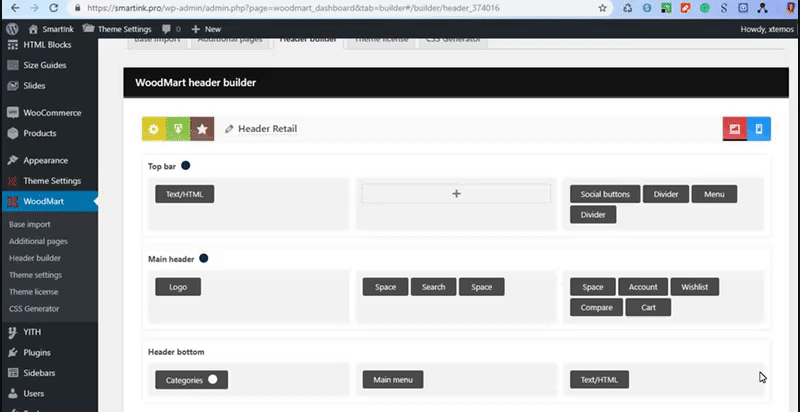Open comments bubble in admin bar
Image resolution: width=800 pixels, height=412 pixels.
171,29
